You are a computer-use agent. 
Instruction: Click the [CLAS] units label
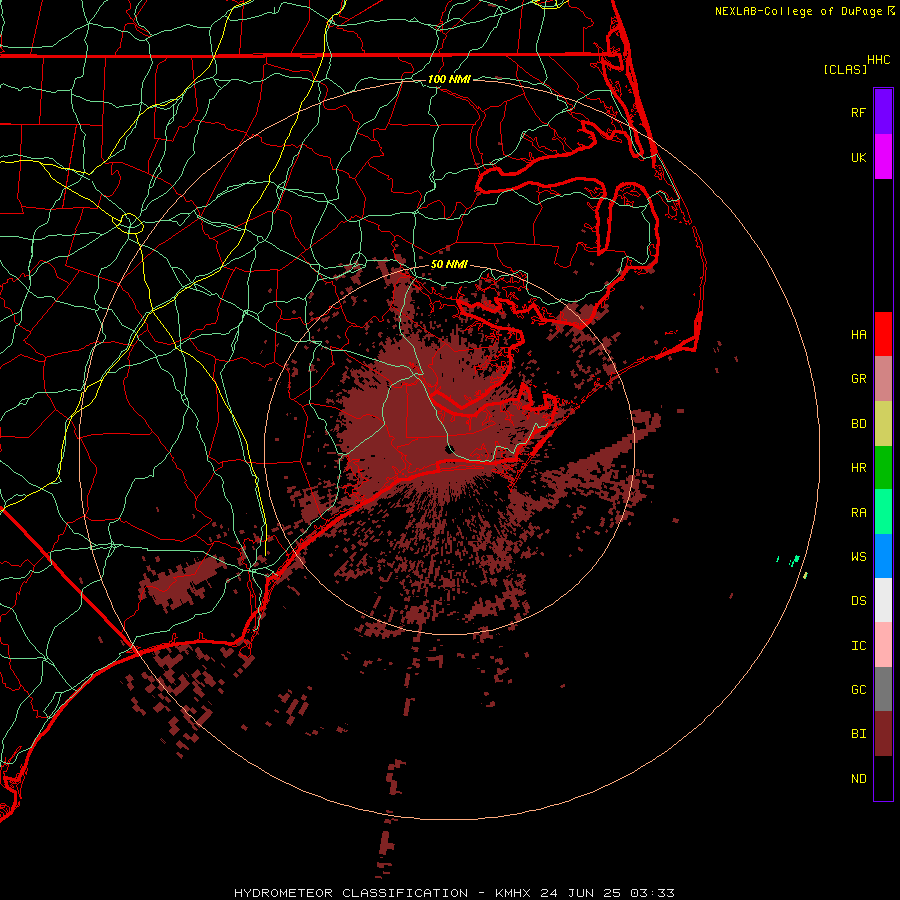(x=845, y=69)
